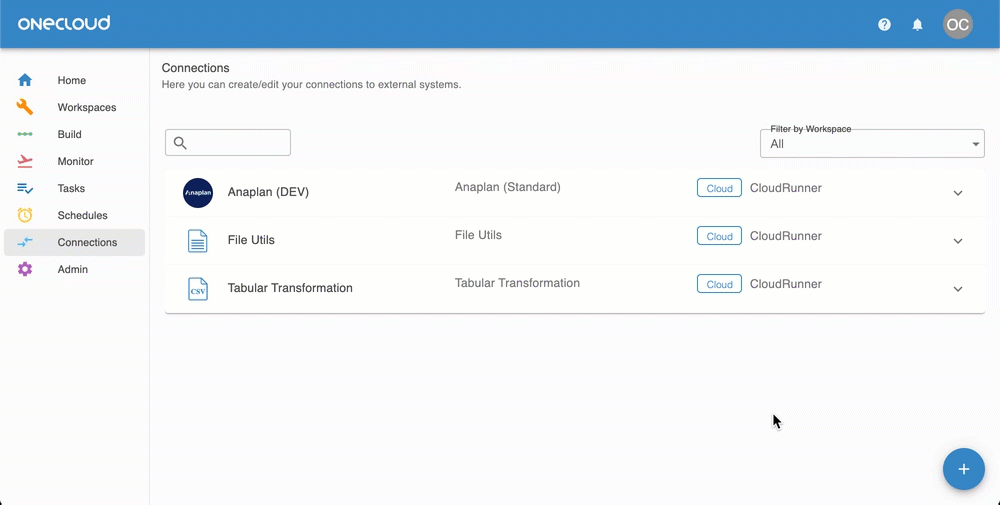
Task: Open Tasks in sidebar
Action: 74,188
